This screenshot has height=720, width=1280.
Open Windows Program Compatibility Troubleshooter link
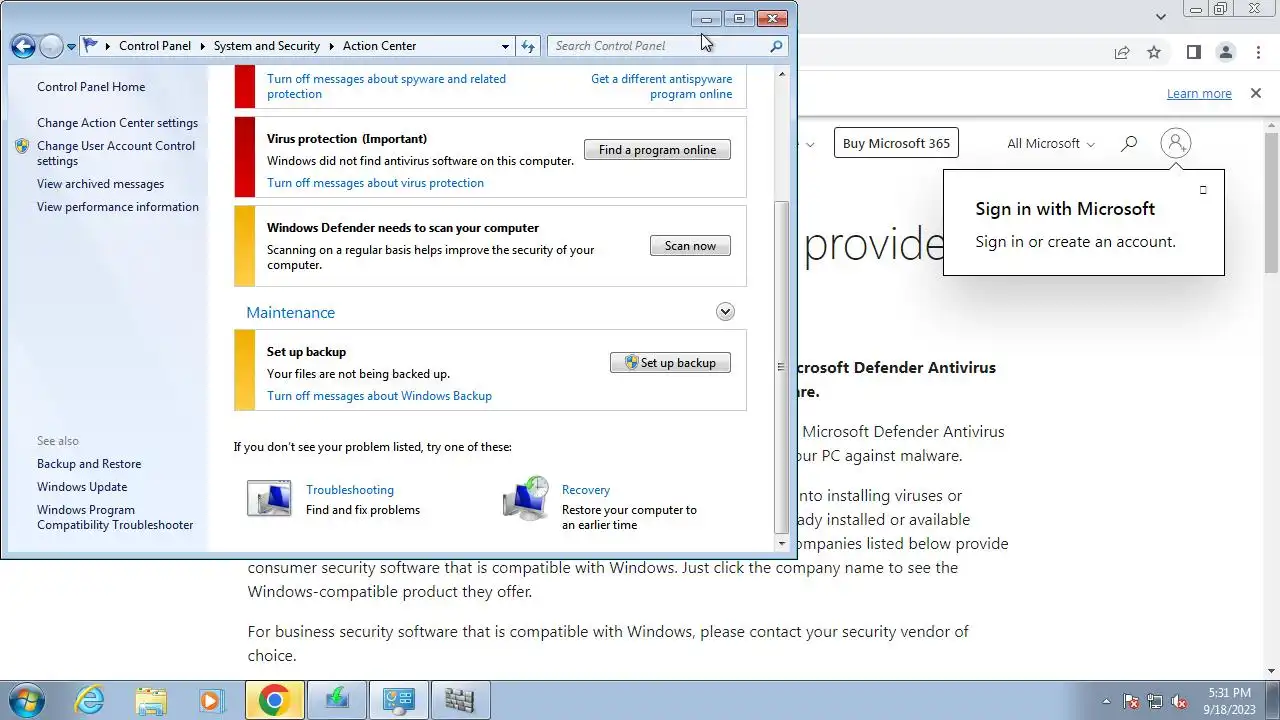(115, 517)
